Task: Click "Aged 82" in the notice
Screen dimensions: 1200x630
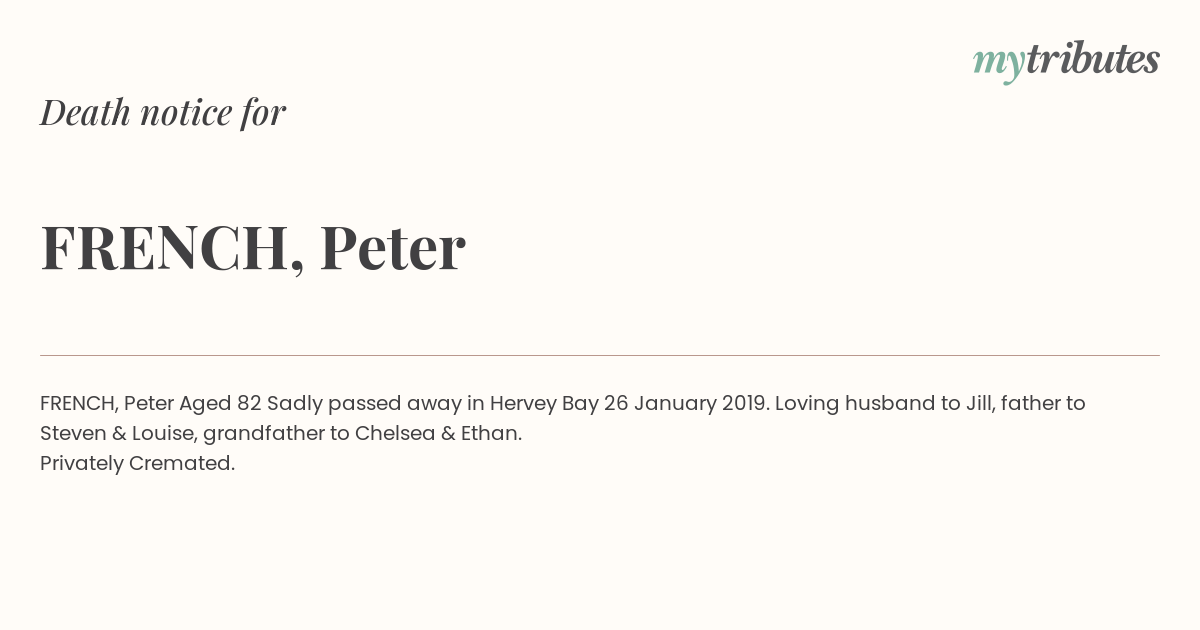Action: pyautogui.click(x=220, y=403)
